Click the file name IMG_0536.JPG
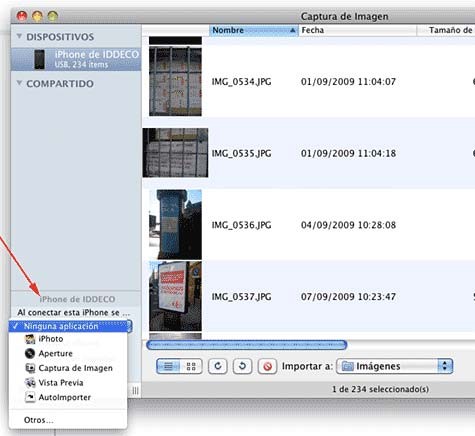This screenshot has width=475, height=436. [241, 225]
